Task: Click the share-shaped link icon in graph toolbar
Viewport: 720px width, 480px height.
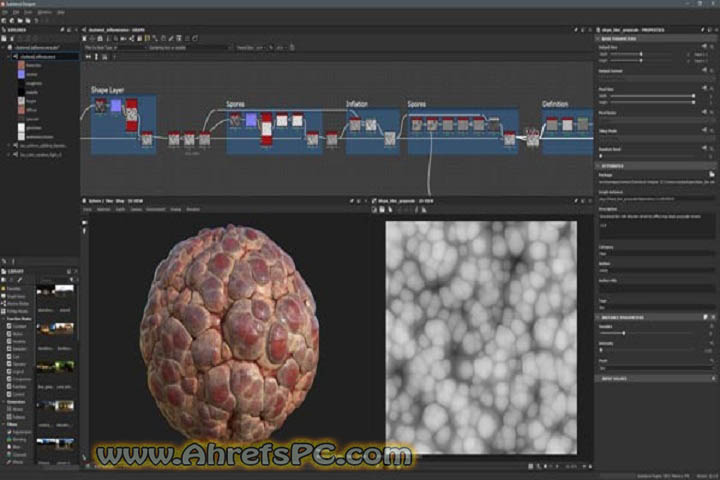Action: point(131,39)
